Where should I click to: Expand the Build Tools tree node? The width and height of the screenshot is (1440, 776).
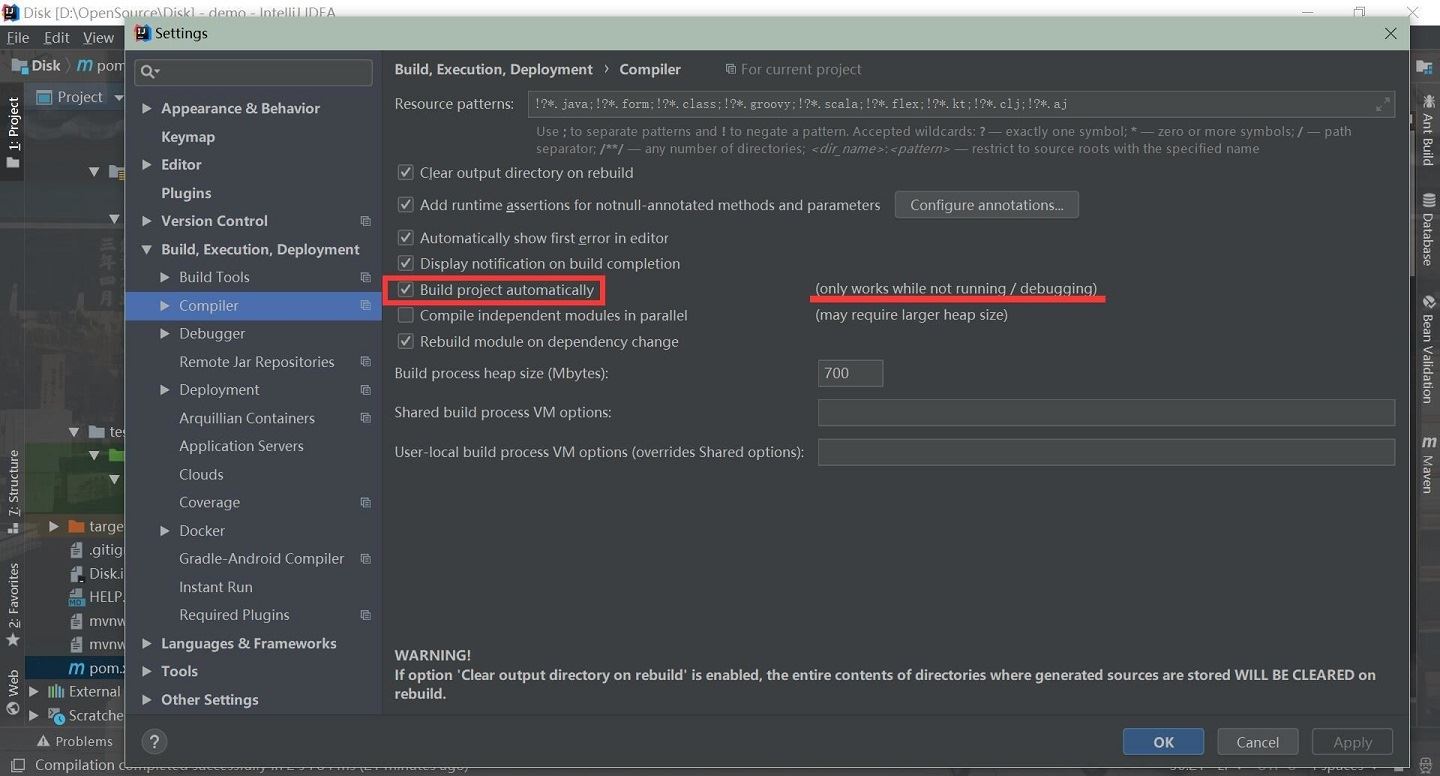tap(165, 277)
